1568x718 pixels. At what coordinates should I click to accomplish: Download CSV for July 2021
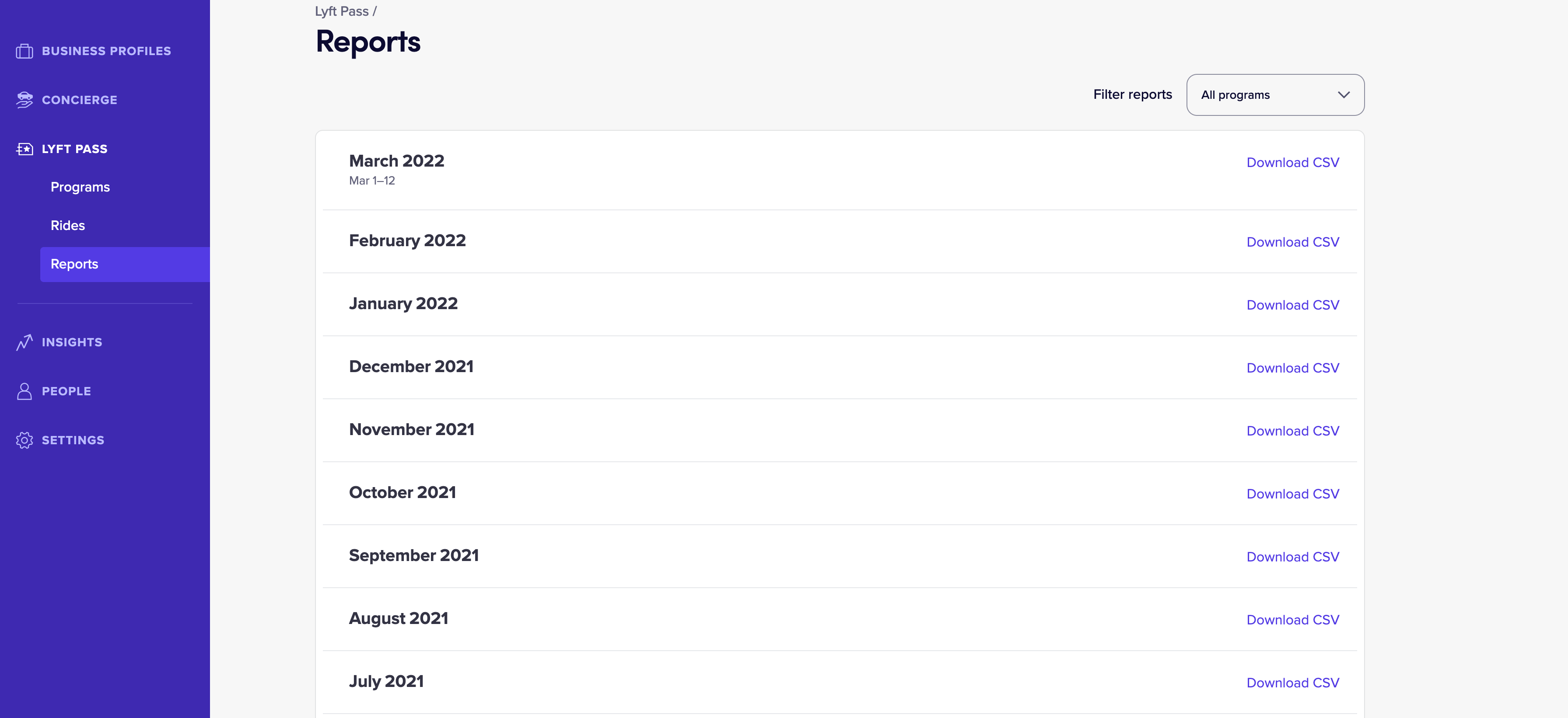click(1292, 683)
